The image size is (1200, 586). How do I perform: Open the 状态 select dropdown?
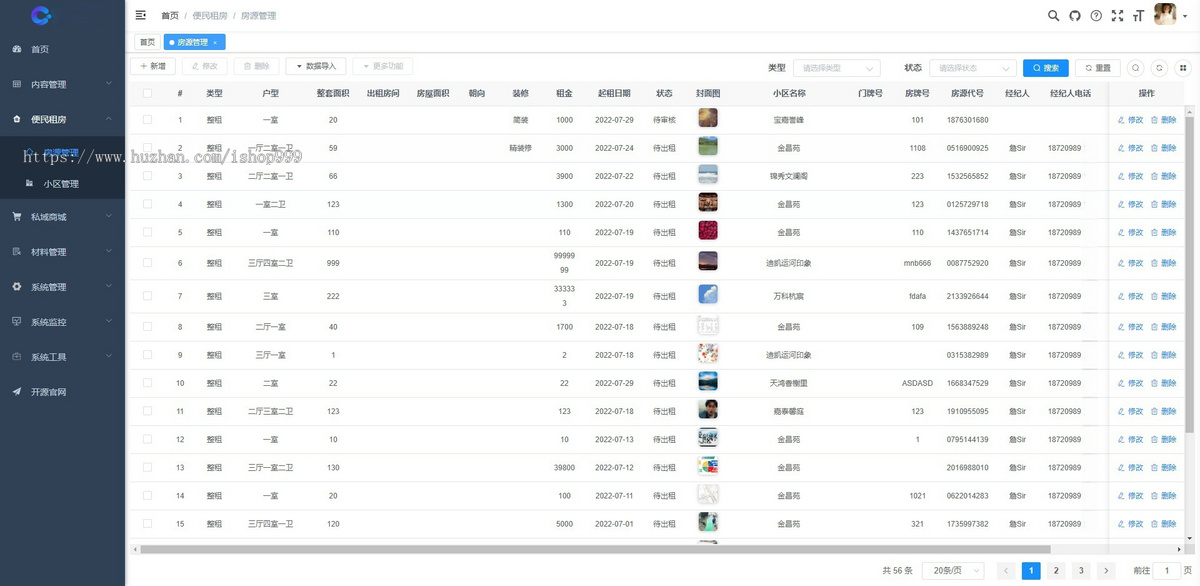point(972,68)
